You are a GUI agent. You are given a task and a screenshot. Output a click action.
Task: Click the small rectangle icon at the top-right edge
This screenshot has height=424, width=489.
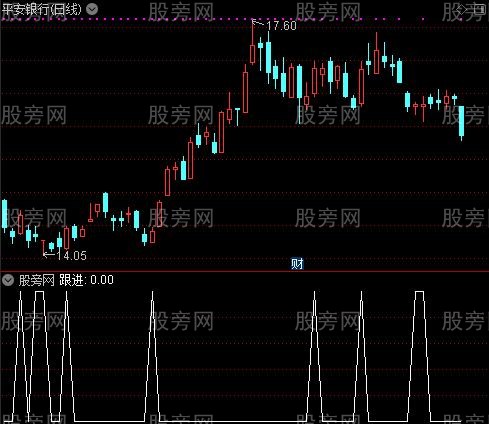pyautogui.click(x=479, y=9)
